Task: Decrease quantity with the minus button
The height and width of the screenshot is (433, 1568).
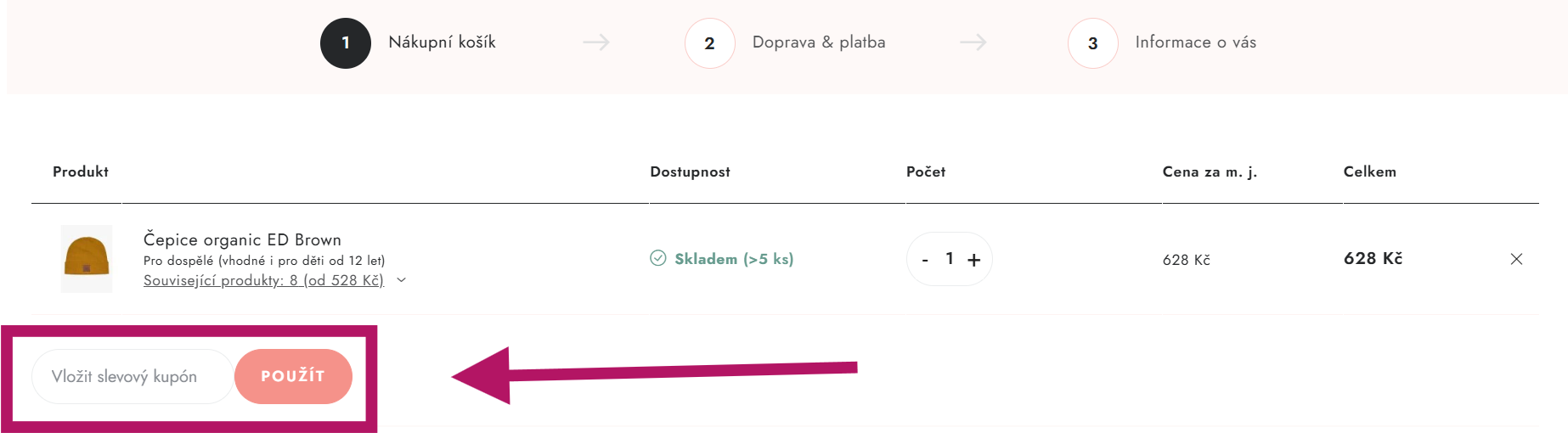Action: [925, 260]
